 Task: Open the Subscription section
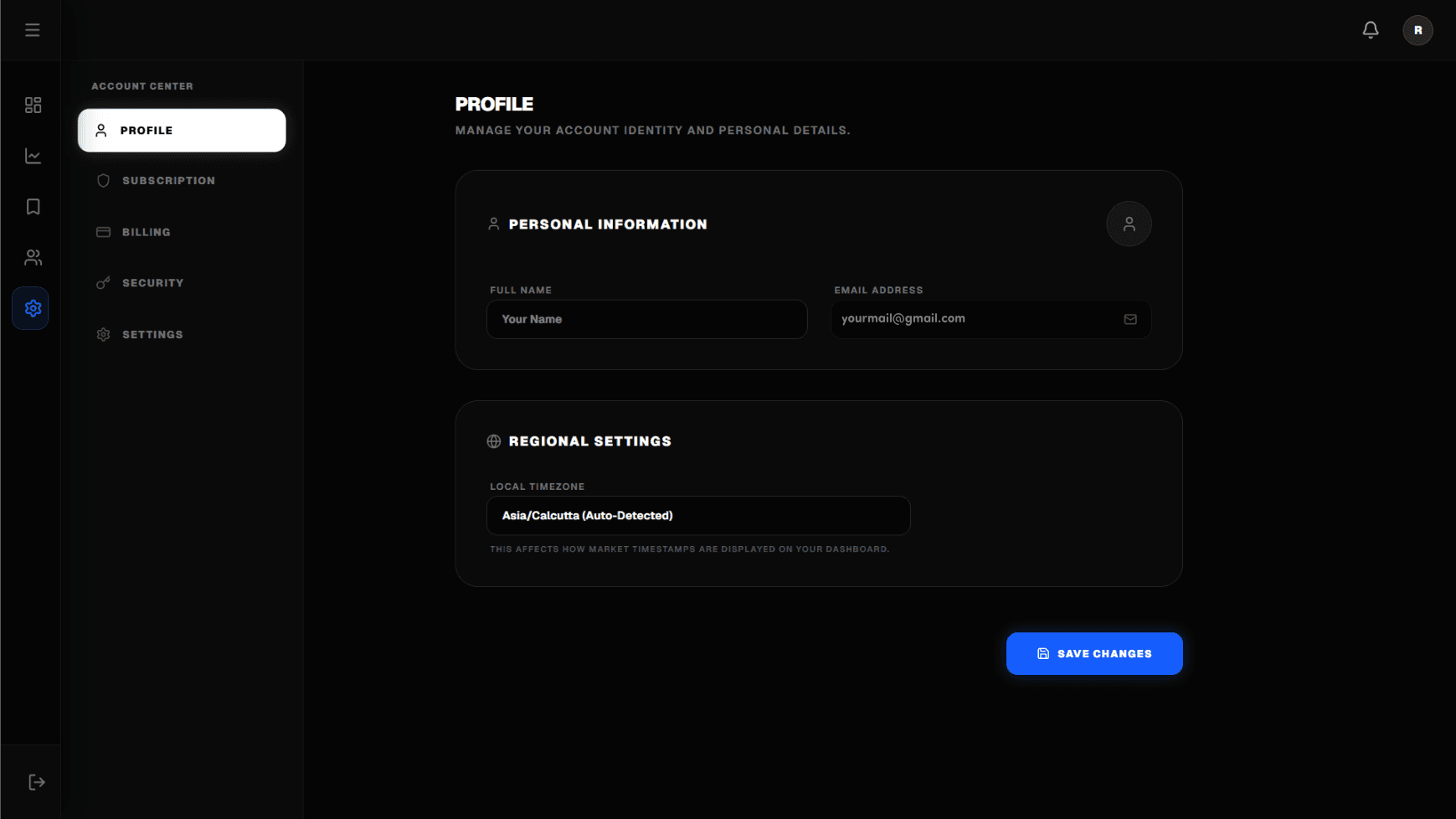(x=168, y=181)
